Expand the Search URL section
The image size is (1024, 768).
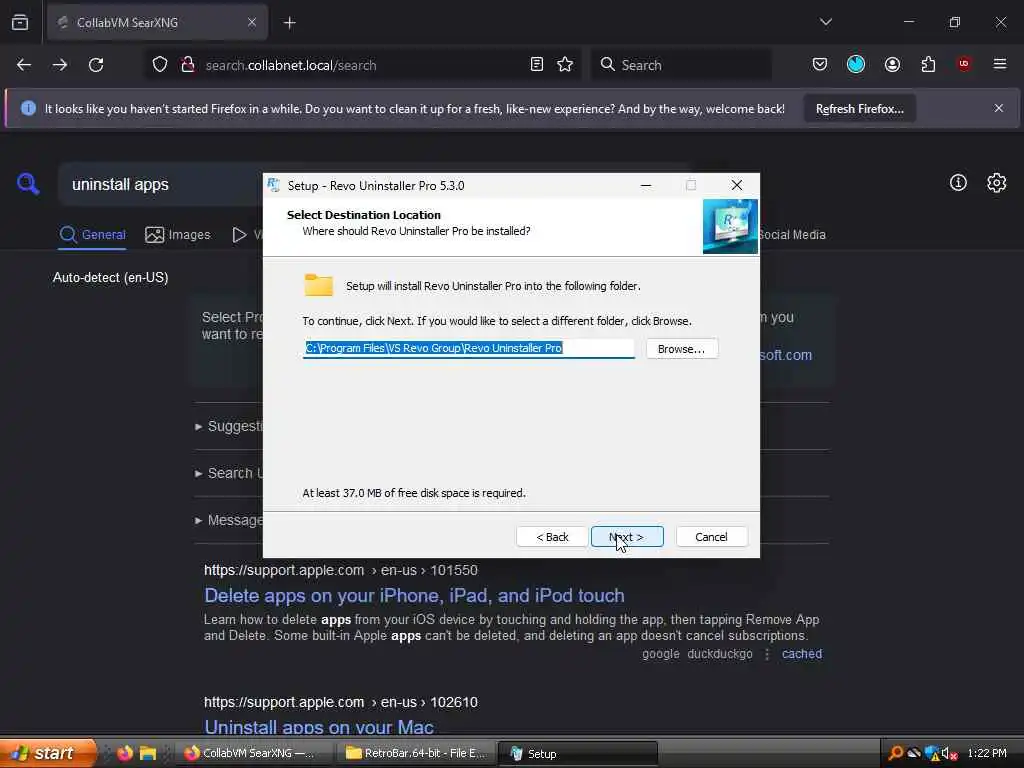(229, 473)
